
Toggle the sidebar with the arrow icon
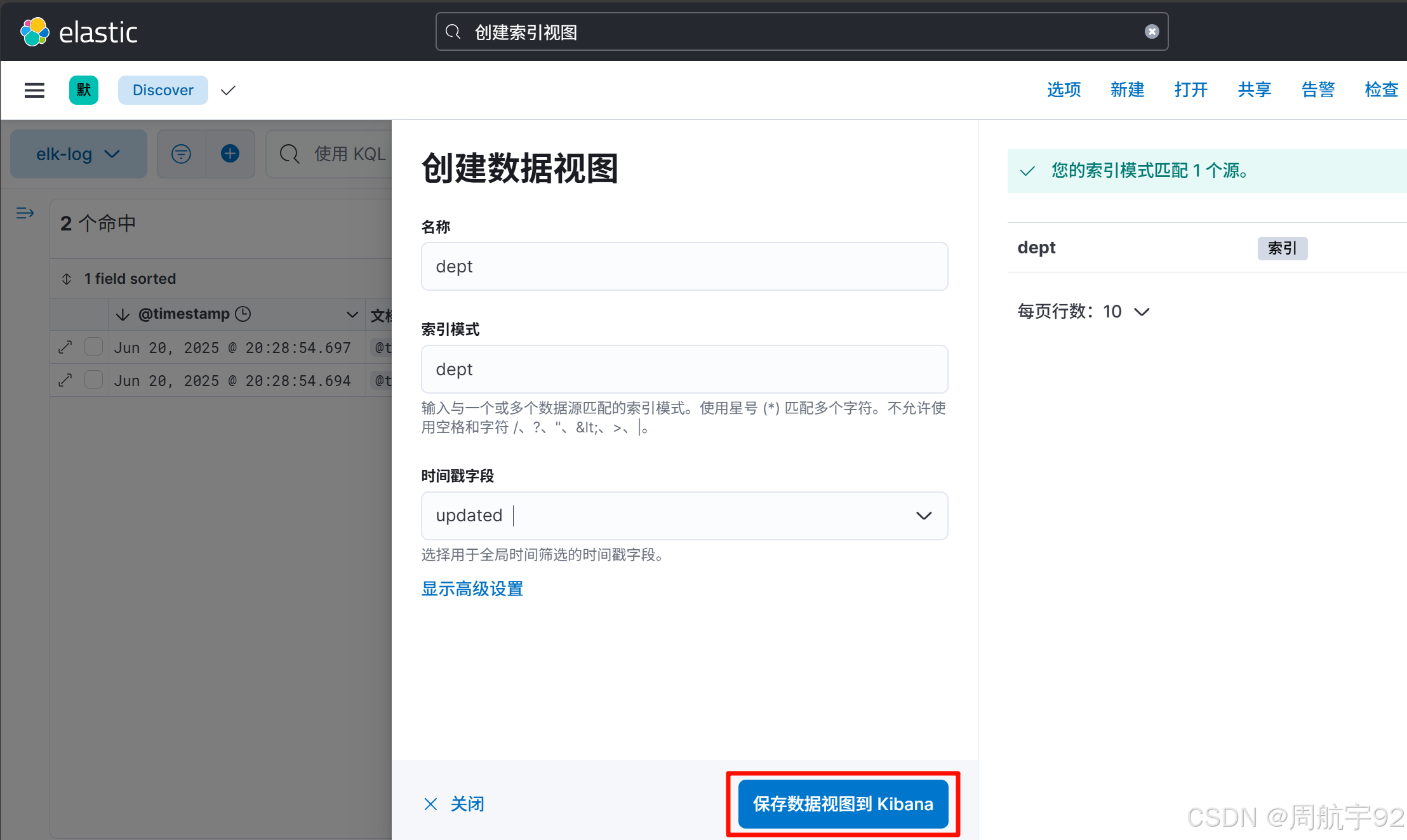point(25,213)
